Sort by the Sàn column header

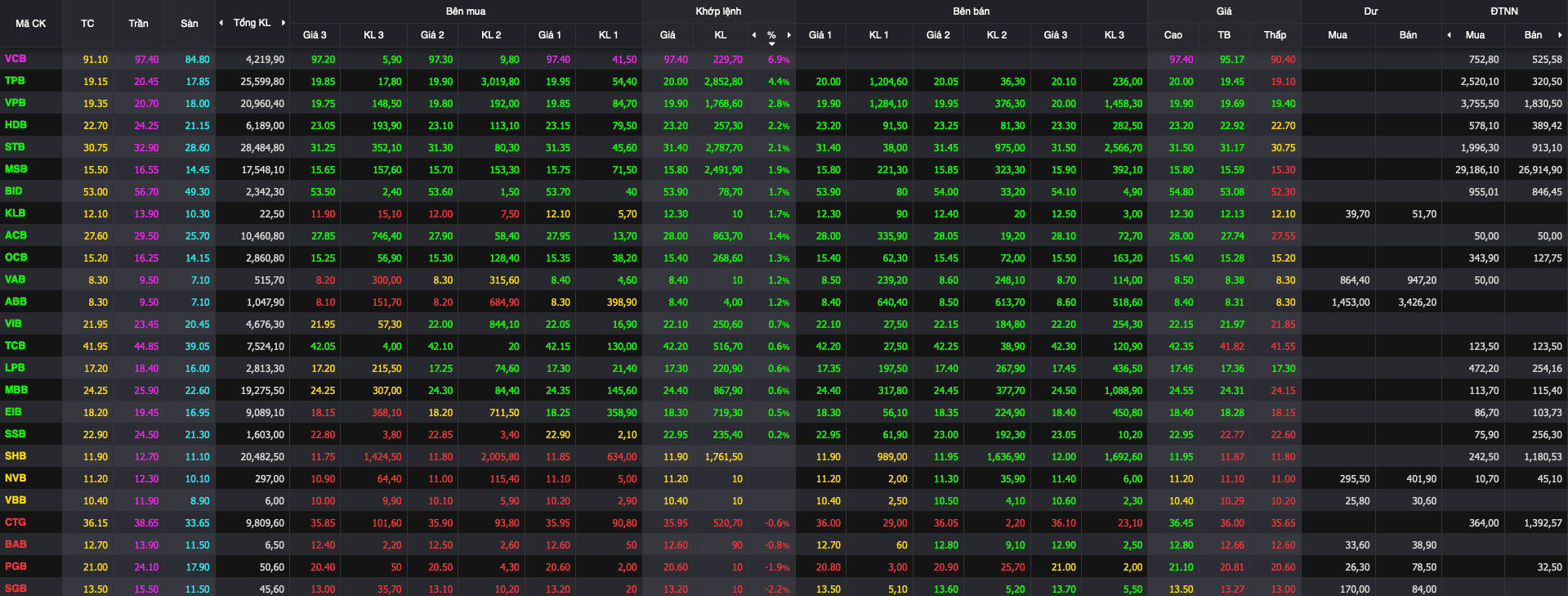[190, 24]
